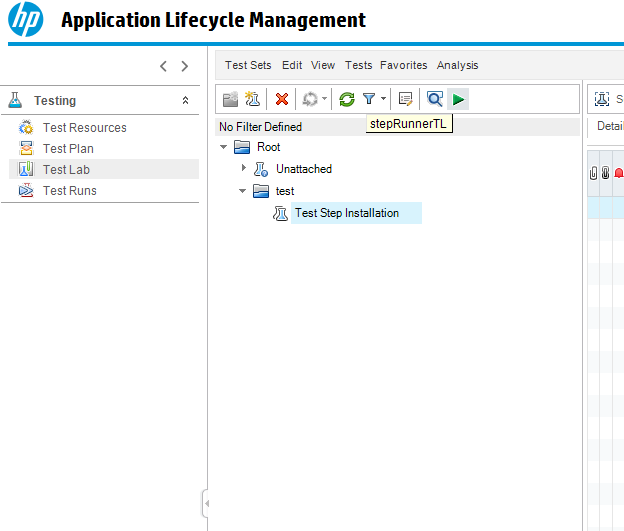Image resolution: width=624 pixels, height=531 pixels.
Task: Click the Testing section header label
Action: tap(55, 100)
